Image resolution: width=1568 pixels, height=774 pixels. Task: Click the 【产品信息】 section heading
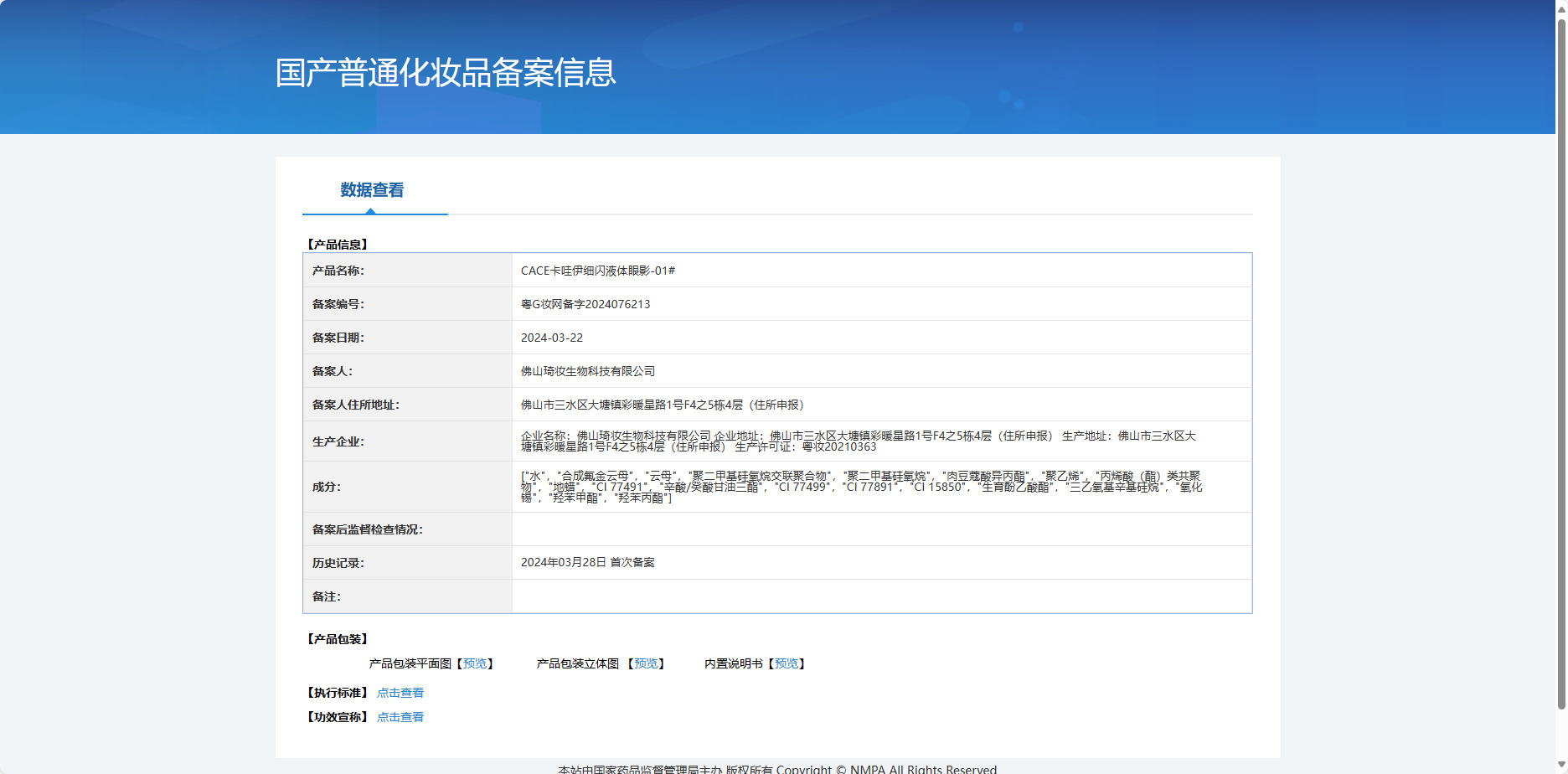(338, 245)
